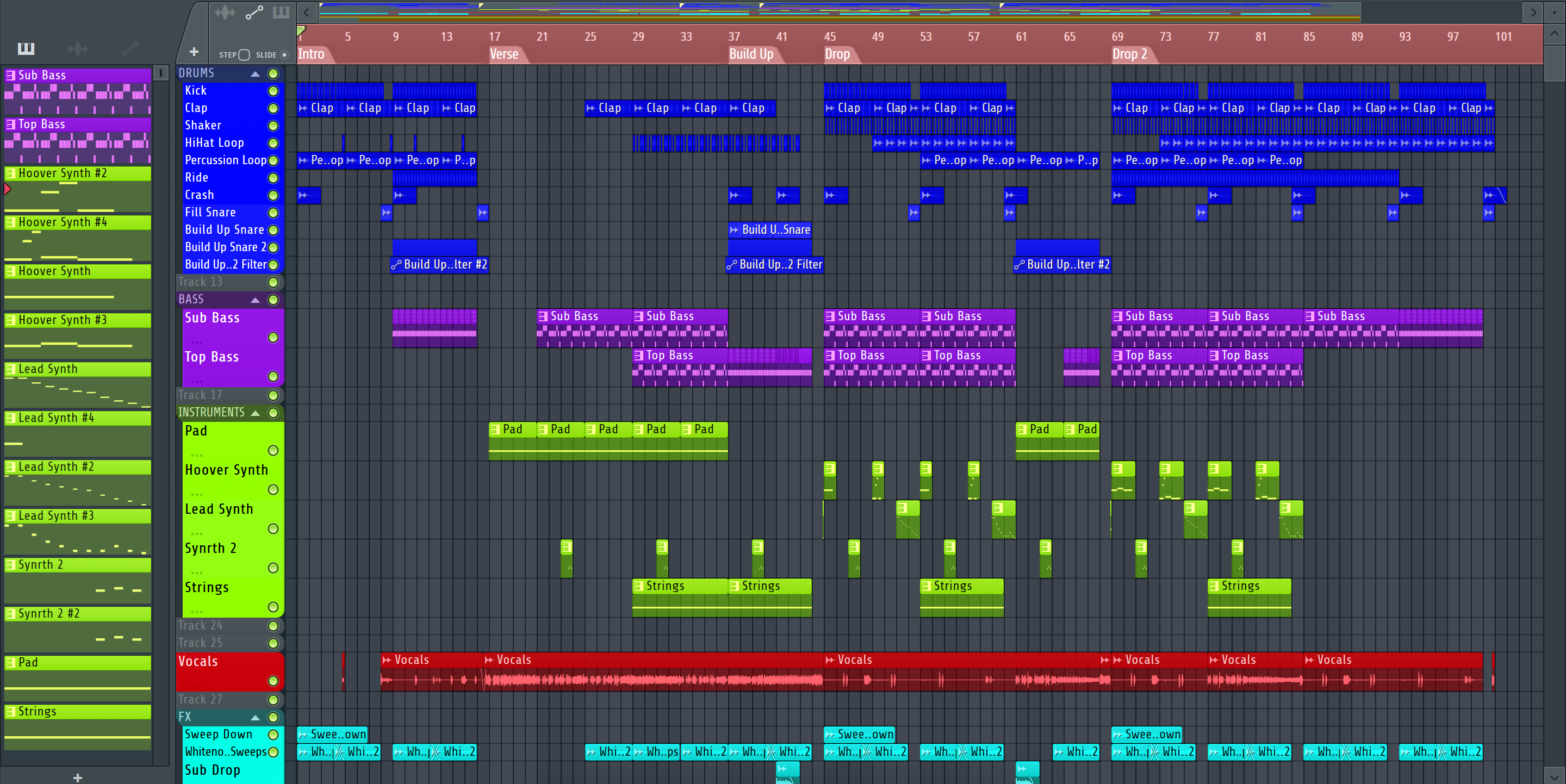Mute the Top Bass track
The image size is (1566, 784).
point(274,377)
